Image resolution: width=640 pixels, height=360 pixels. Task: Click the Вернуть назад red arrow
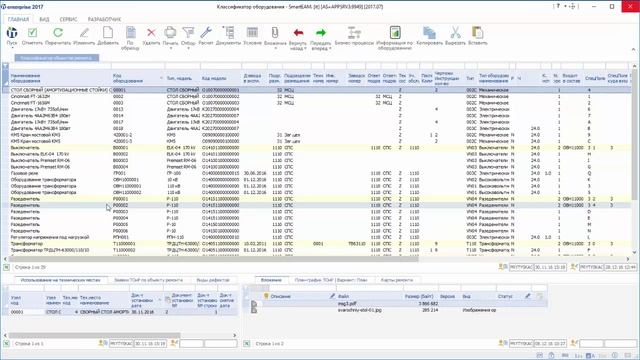tap(298, 33)
